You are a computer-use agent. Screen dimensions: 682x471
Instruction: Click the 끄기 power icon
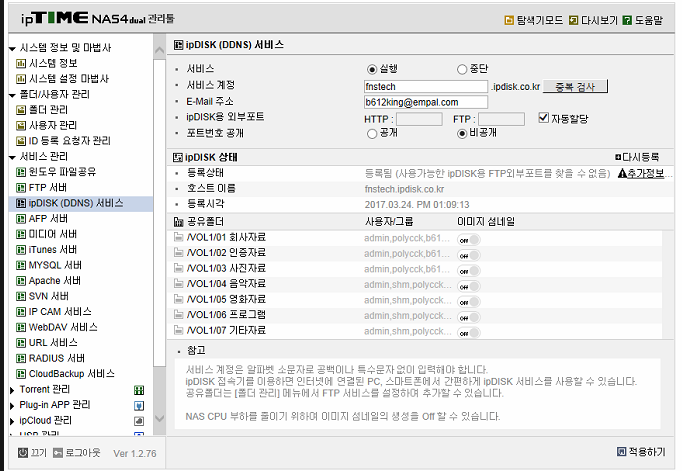pos(23,453)
